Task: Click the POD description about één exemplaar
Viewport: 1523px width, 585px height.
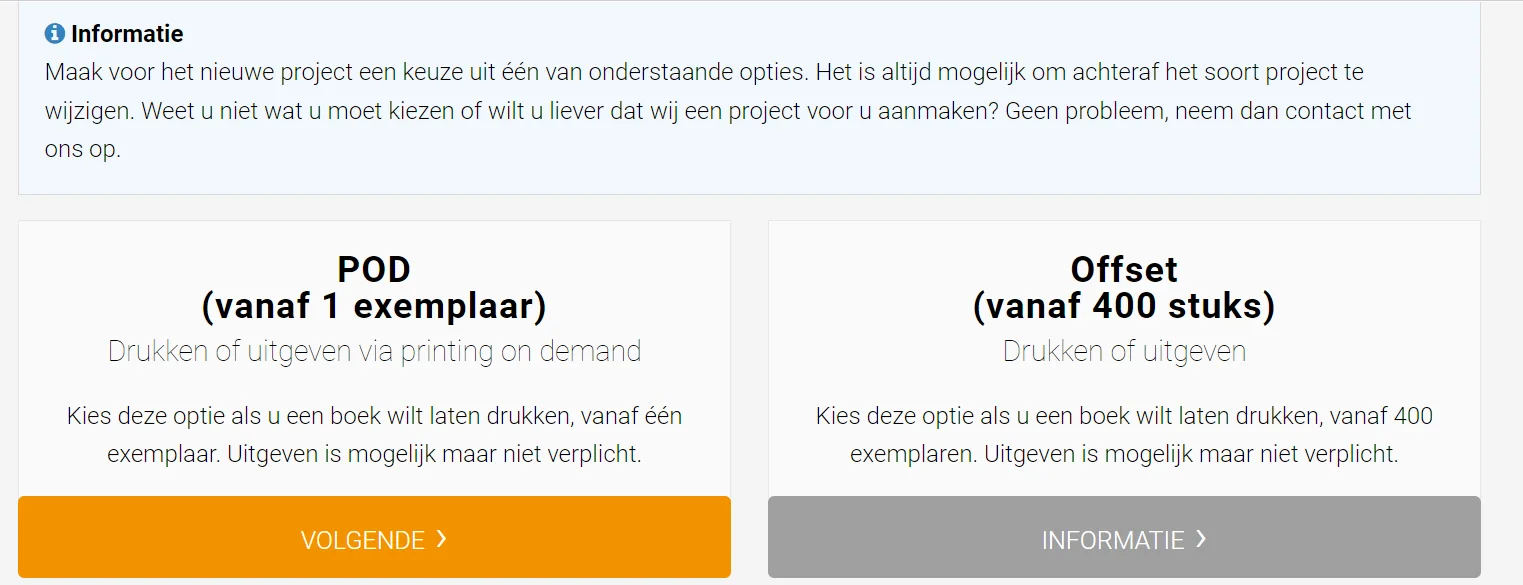Action: pyautogui.click(x=374, y=435)
